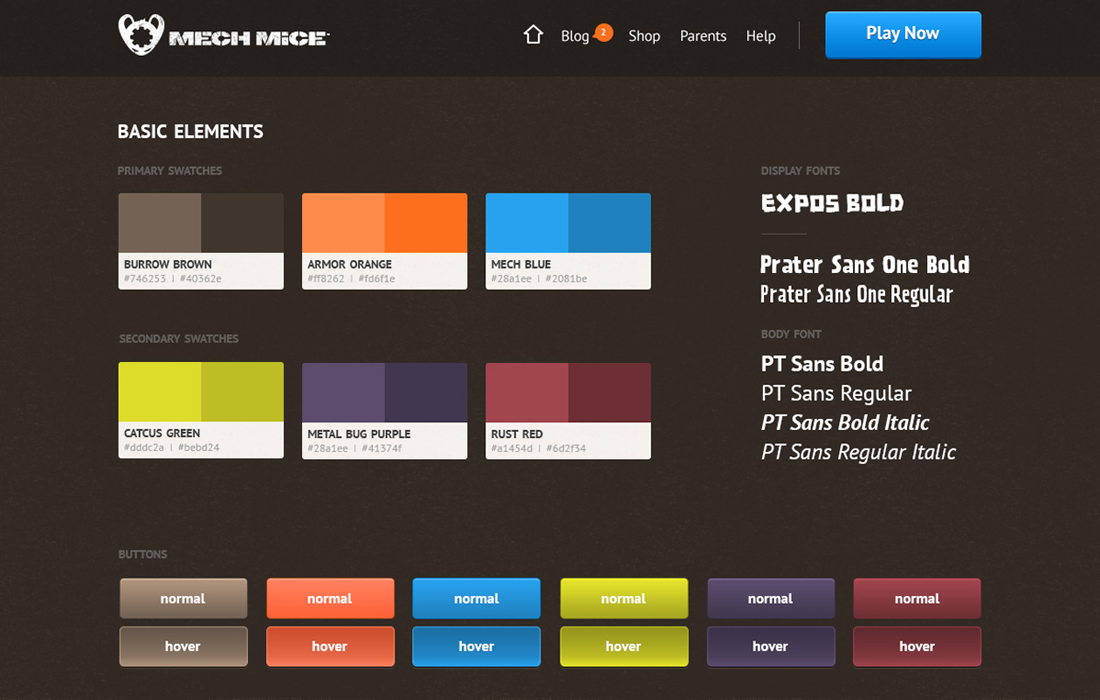The height and width of the screenshot is (700, 1100).
Task: Click the yellow-green normal button
Action: point(624,598)
